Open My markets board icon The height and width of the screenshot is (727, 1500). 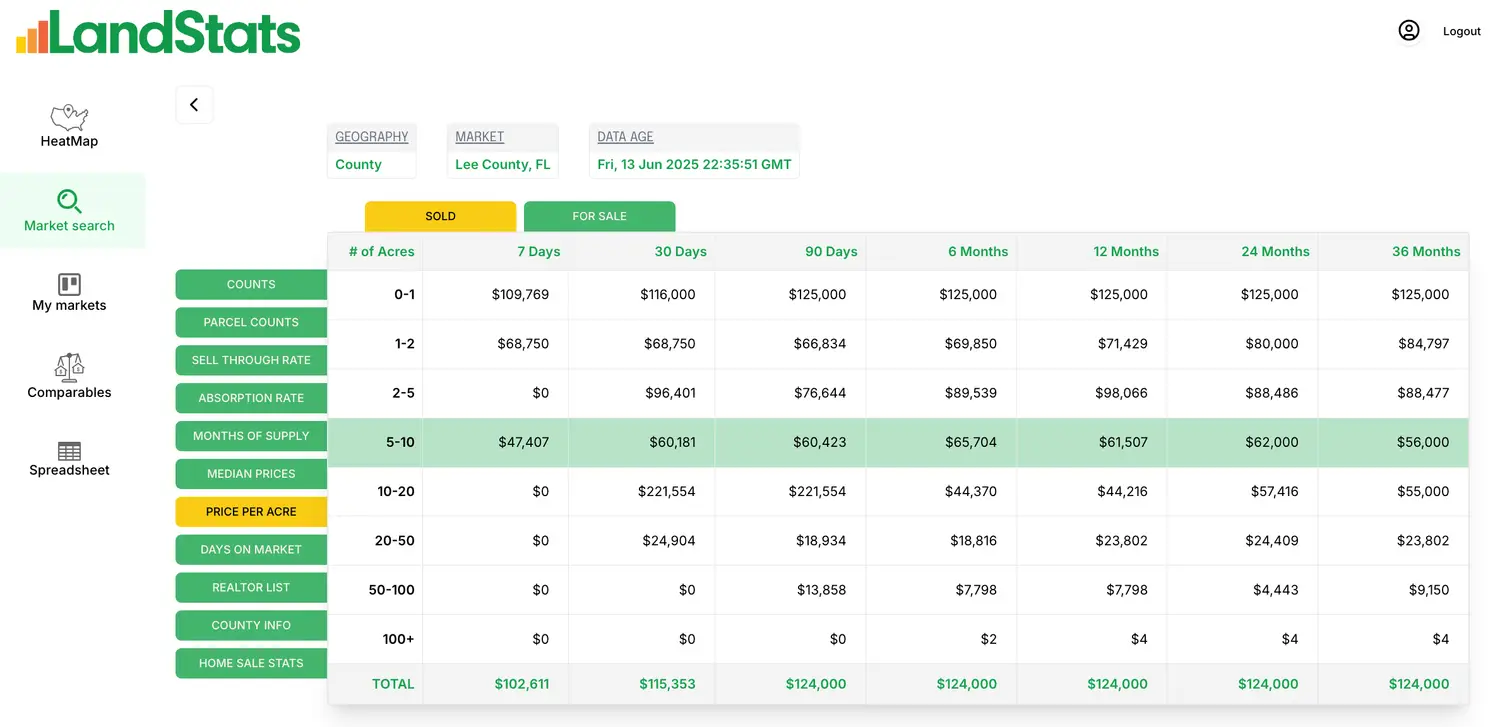click(69, 284)
